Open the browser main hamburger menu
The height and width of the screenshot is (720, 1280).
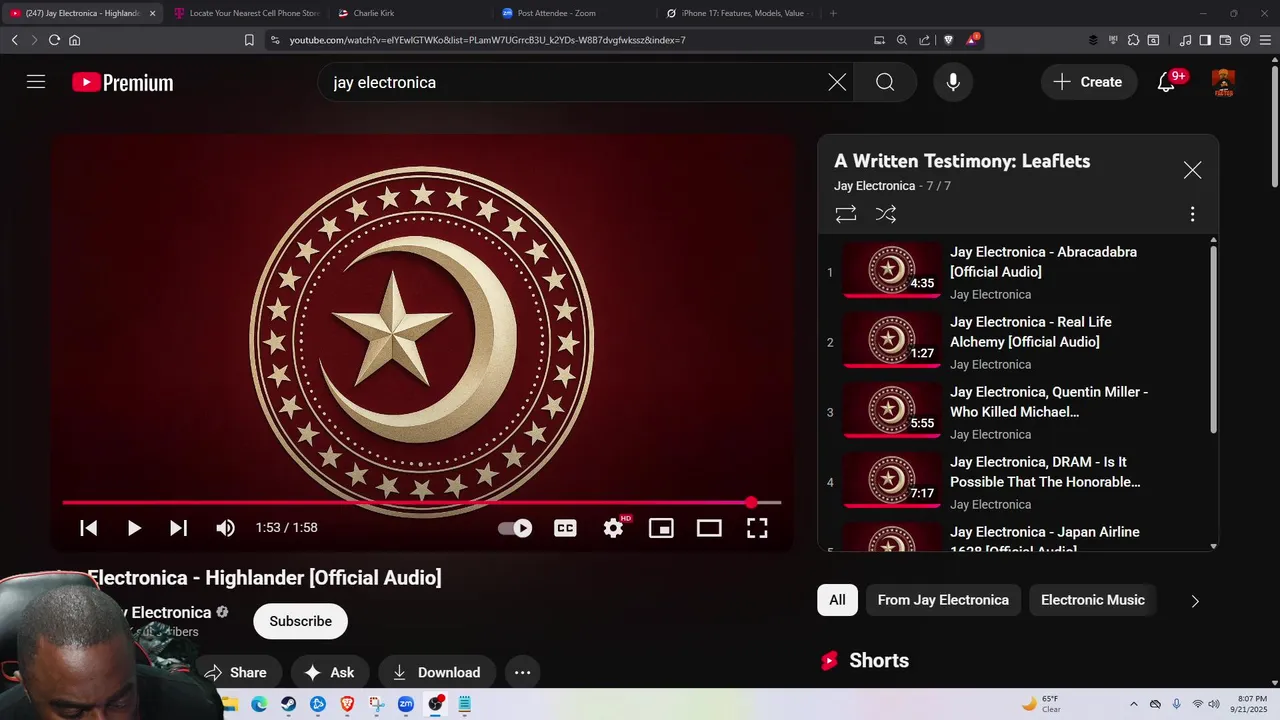(x=1265, y=40)
